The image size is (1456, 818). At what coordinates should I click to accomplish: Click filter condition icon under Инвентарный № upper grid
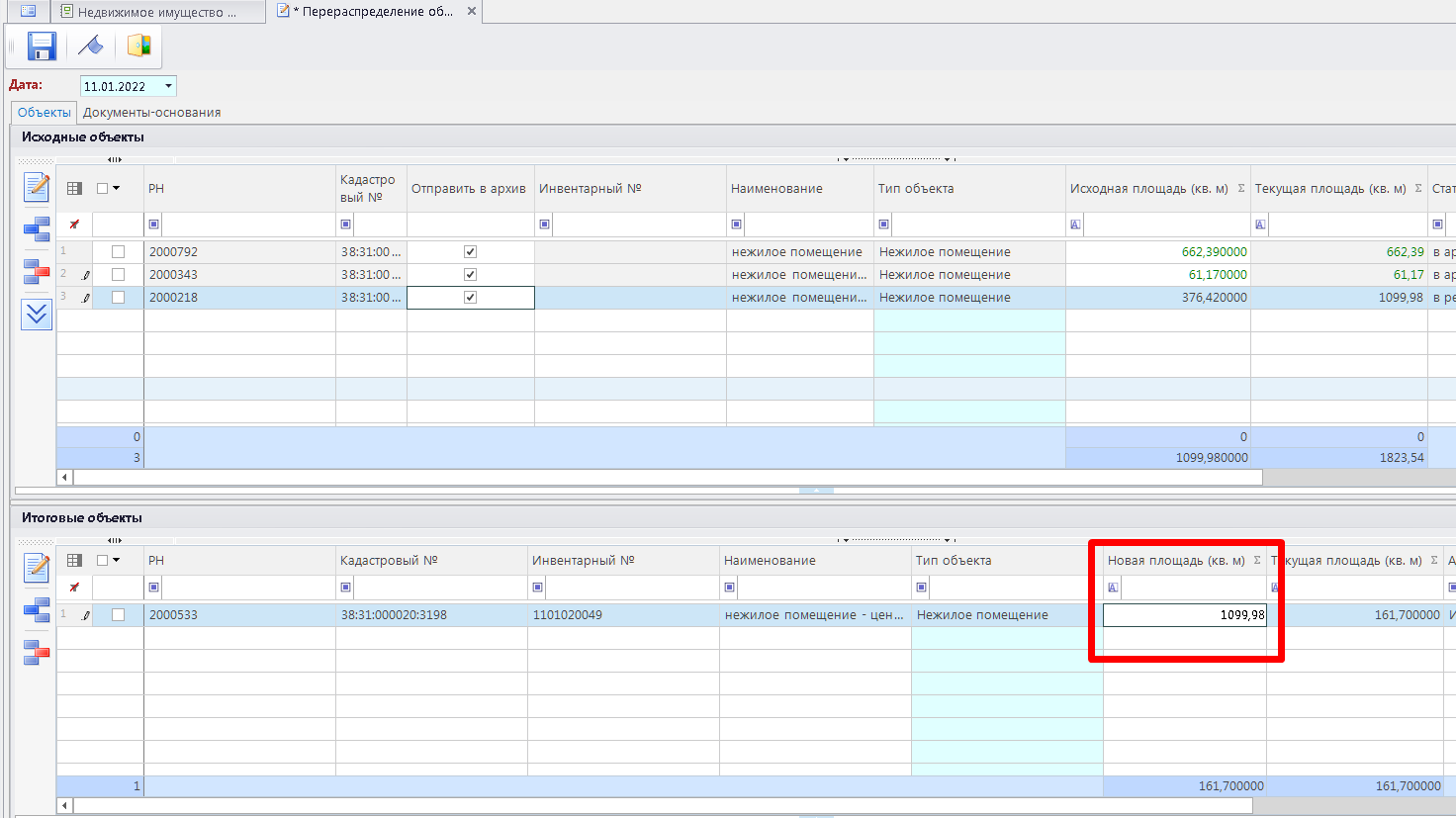pyautogui.click(x=545, y=225)
